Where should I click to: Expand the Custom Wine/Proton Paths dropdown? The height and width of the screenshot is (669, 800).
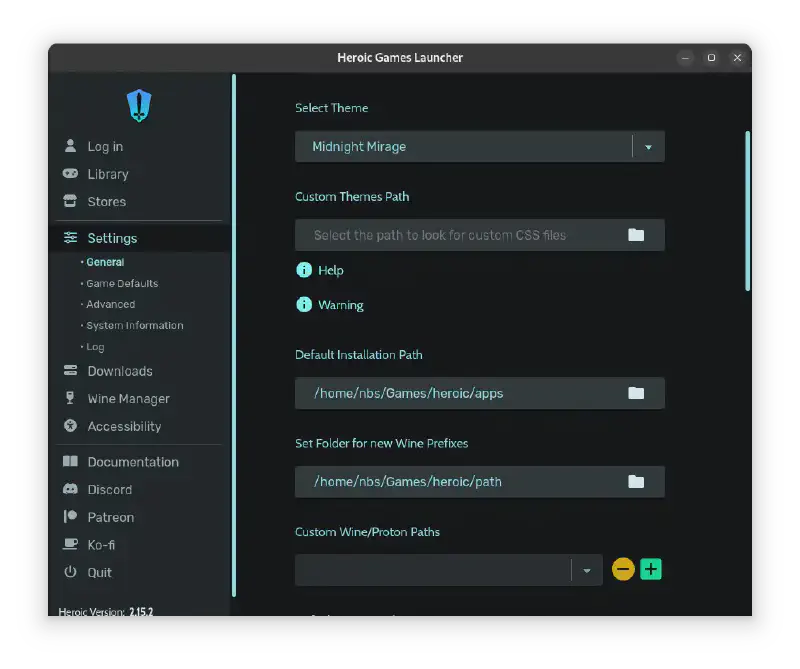click(587, 570)
